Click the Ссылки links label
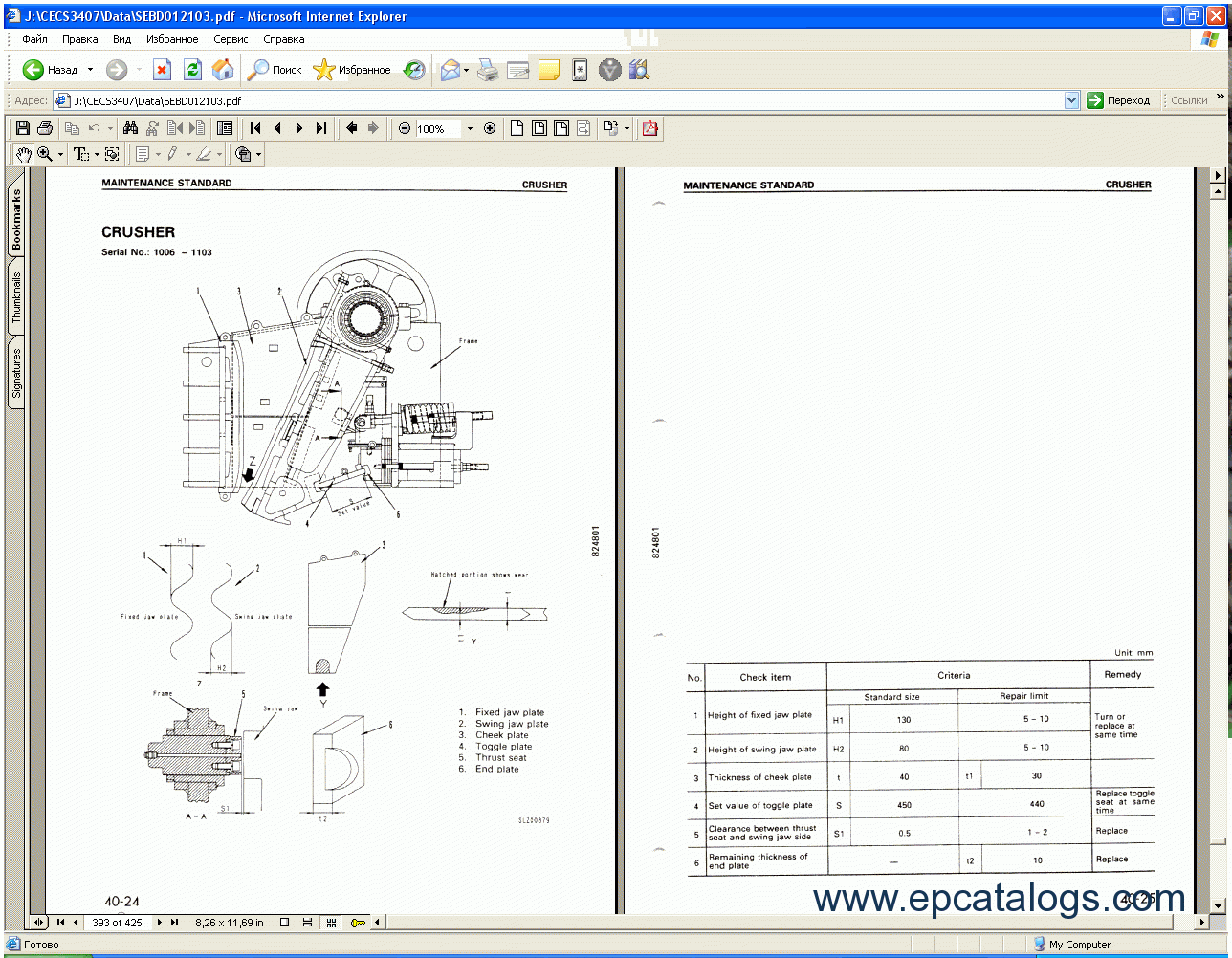 pos(1189,99)
